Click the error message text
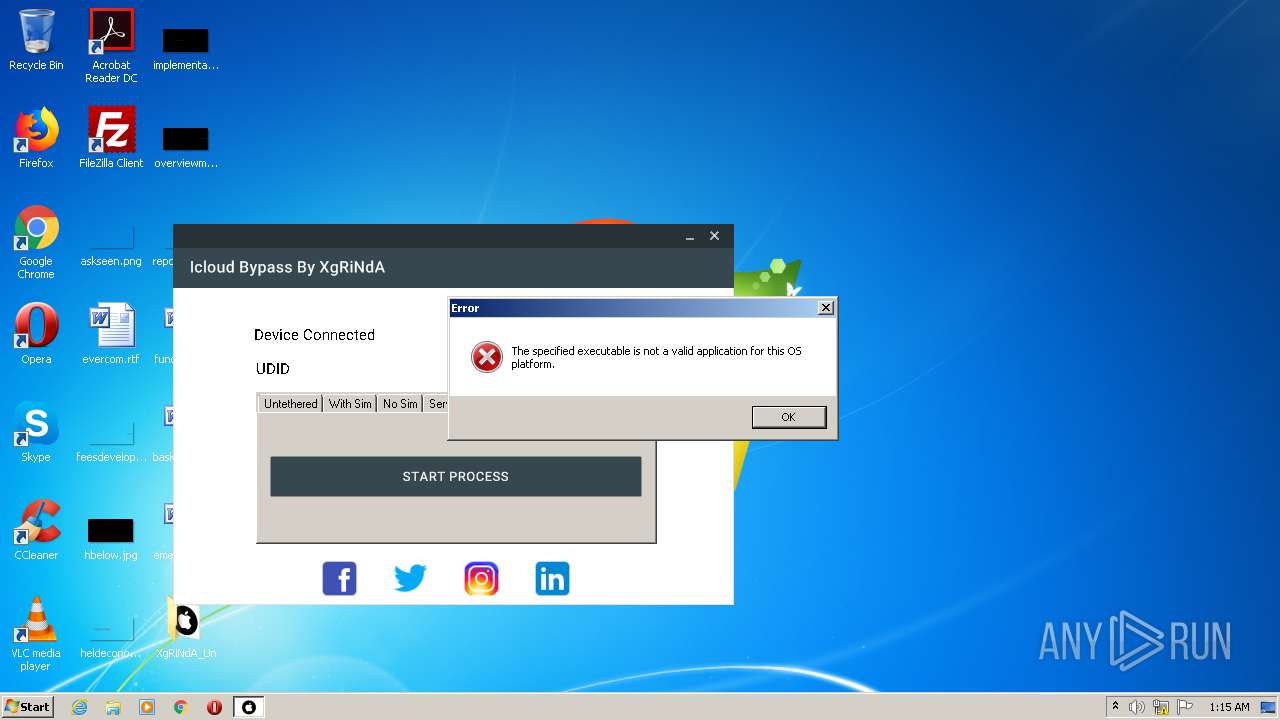The width and height of the screenshot is (1280, 720). coord(656,358)
